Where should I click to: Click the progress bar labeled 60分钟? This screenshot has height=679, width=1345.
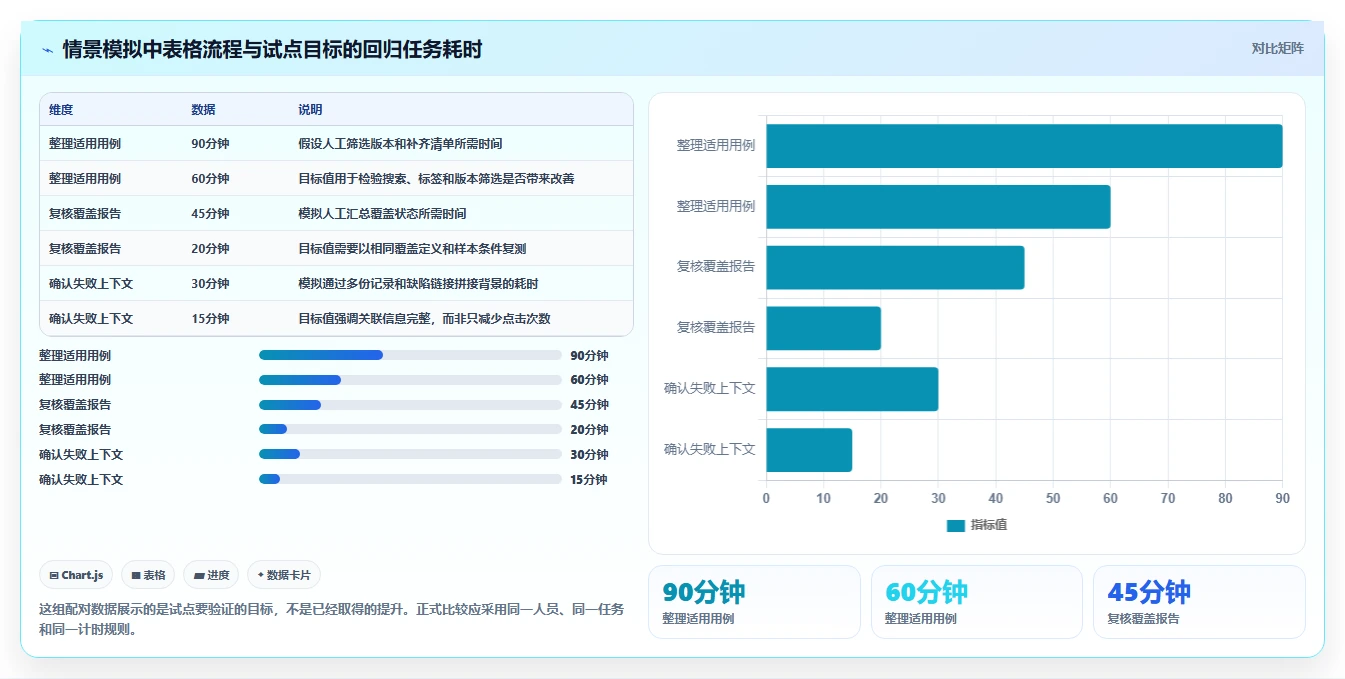(410, 380)
